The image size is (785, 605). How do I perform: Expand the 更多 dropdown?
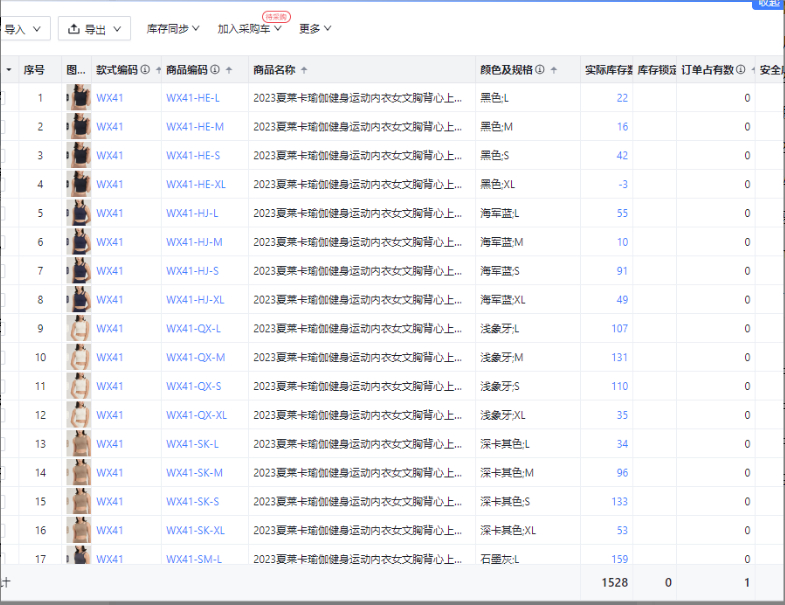315,29
